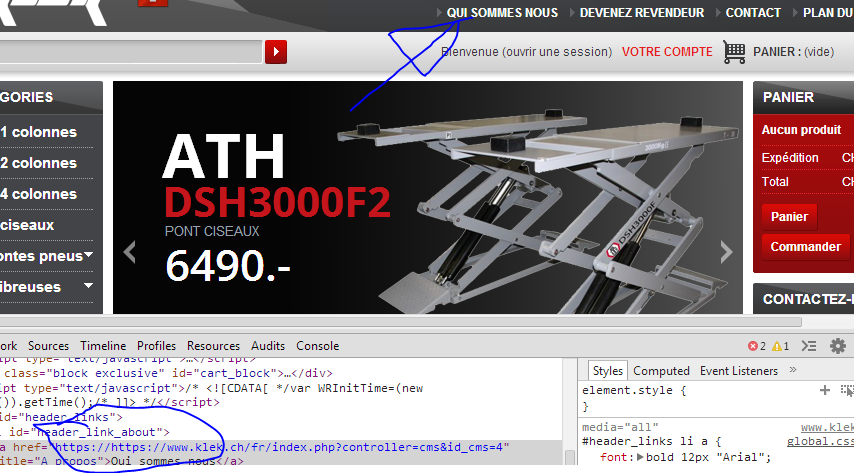Open the Resources panel
The image size is (854, 473).
214,346
